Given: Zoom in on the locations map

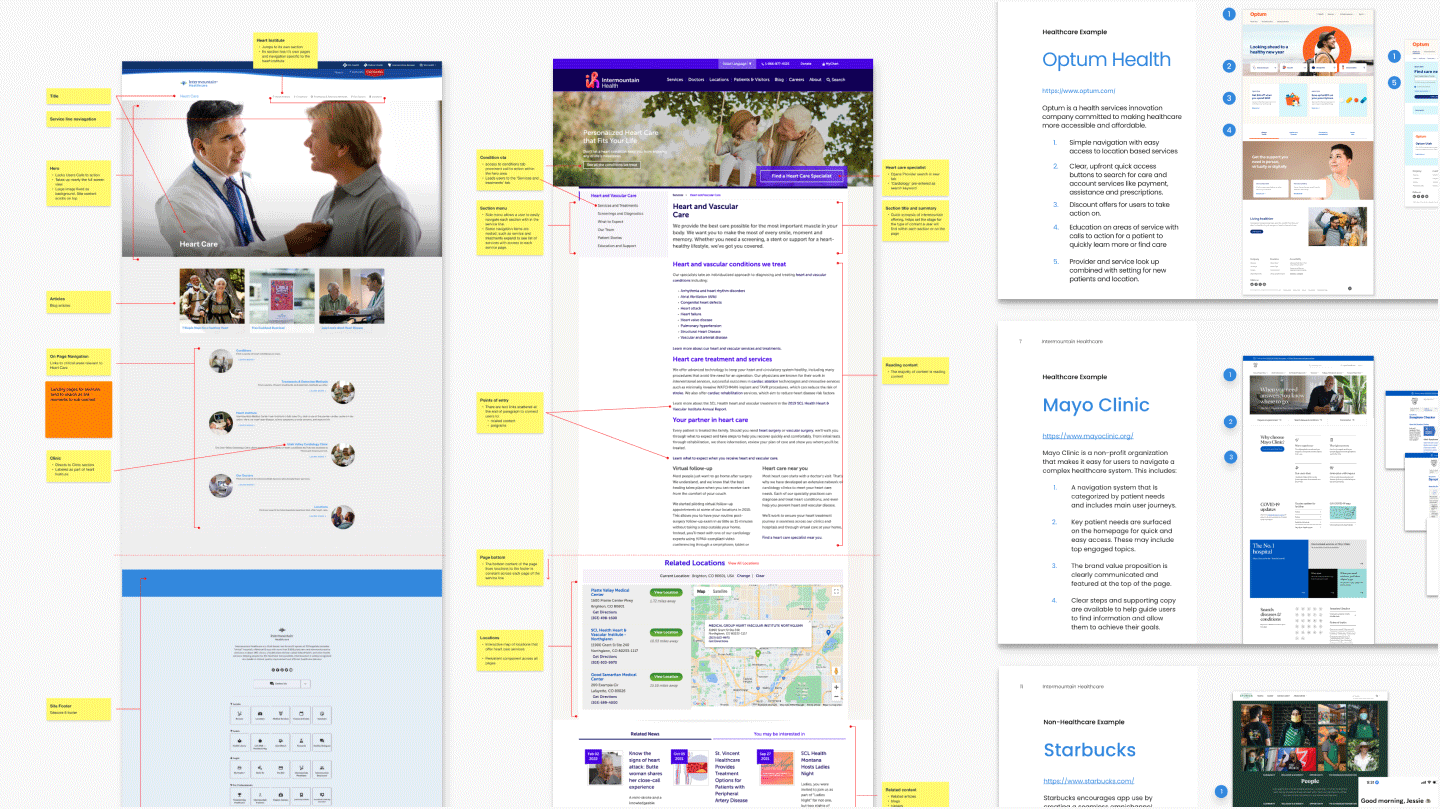Looking at the screenshot, I should tap(836, 687).
